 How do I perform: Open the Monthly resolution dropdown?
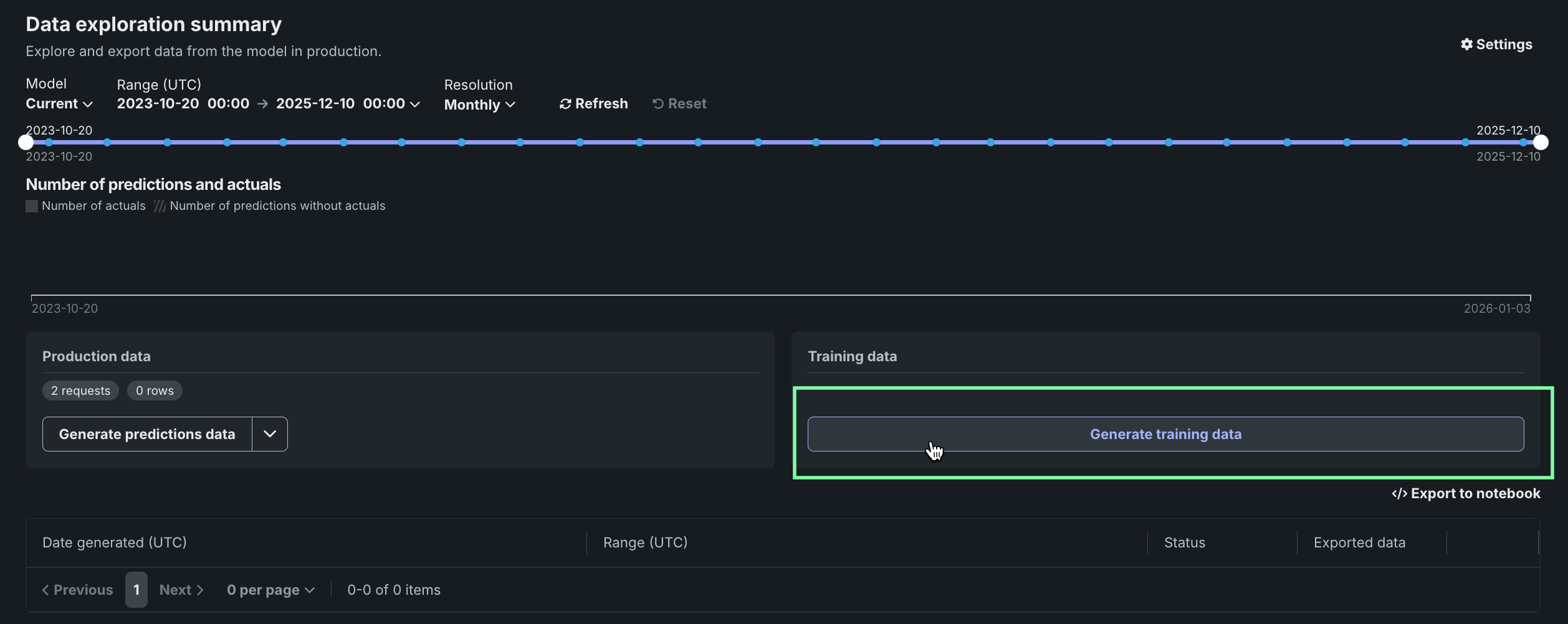click(x=479, y=105)
